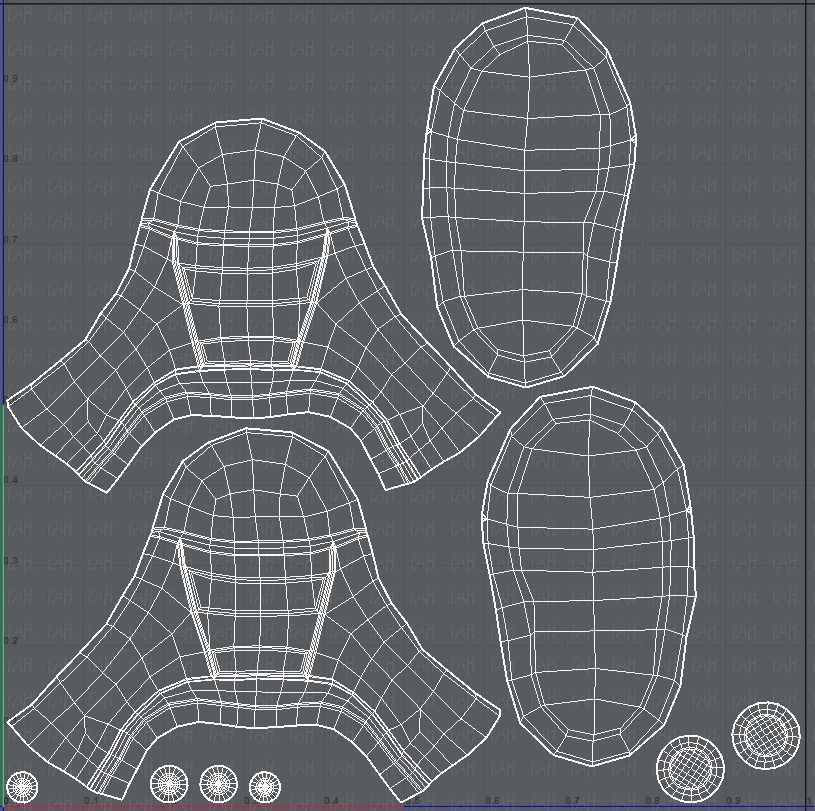The height and width of the screenshot is (811, 815).
Task: Click the 0.2 label on the vertical axis
Action: pyautogui.click(x=10, y=640)
